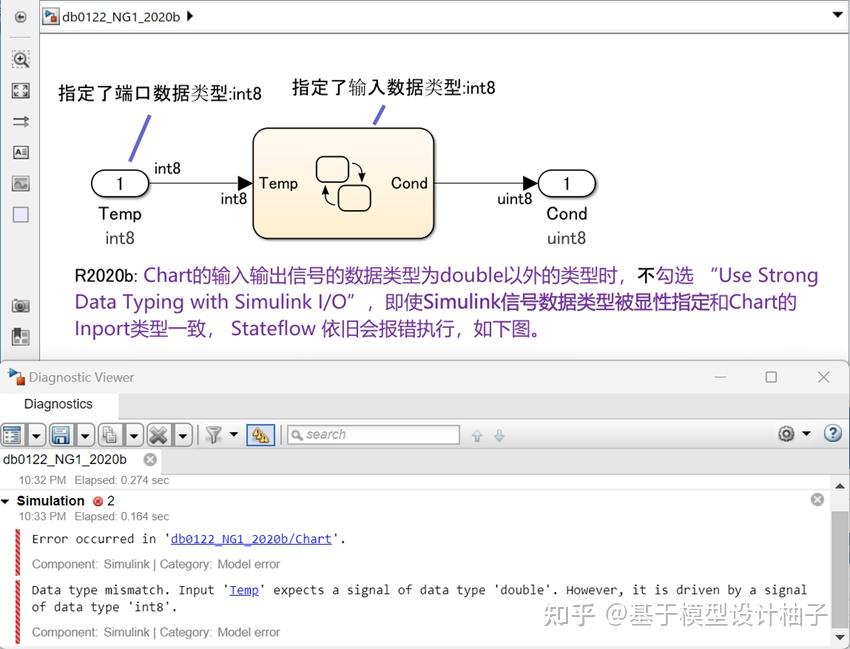Select the Zoom tool in the Simulink palette
Viewport: 850px width, 649px height.
[20, 59]
